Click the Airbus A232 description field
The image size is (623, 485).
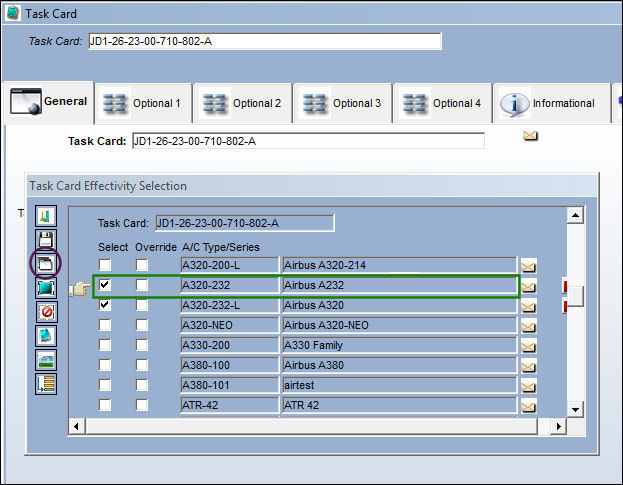click(399, 285)
